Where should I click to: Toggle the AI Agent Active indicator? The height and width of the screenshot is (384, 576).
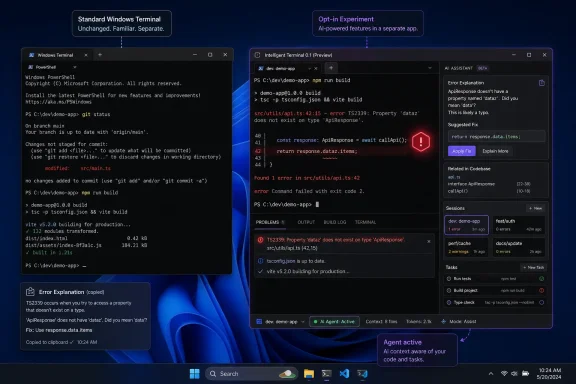[334, 322]
